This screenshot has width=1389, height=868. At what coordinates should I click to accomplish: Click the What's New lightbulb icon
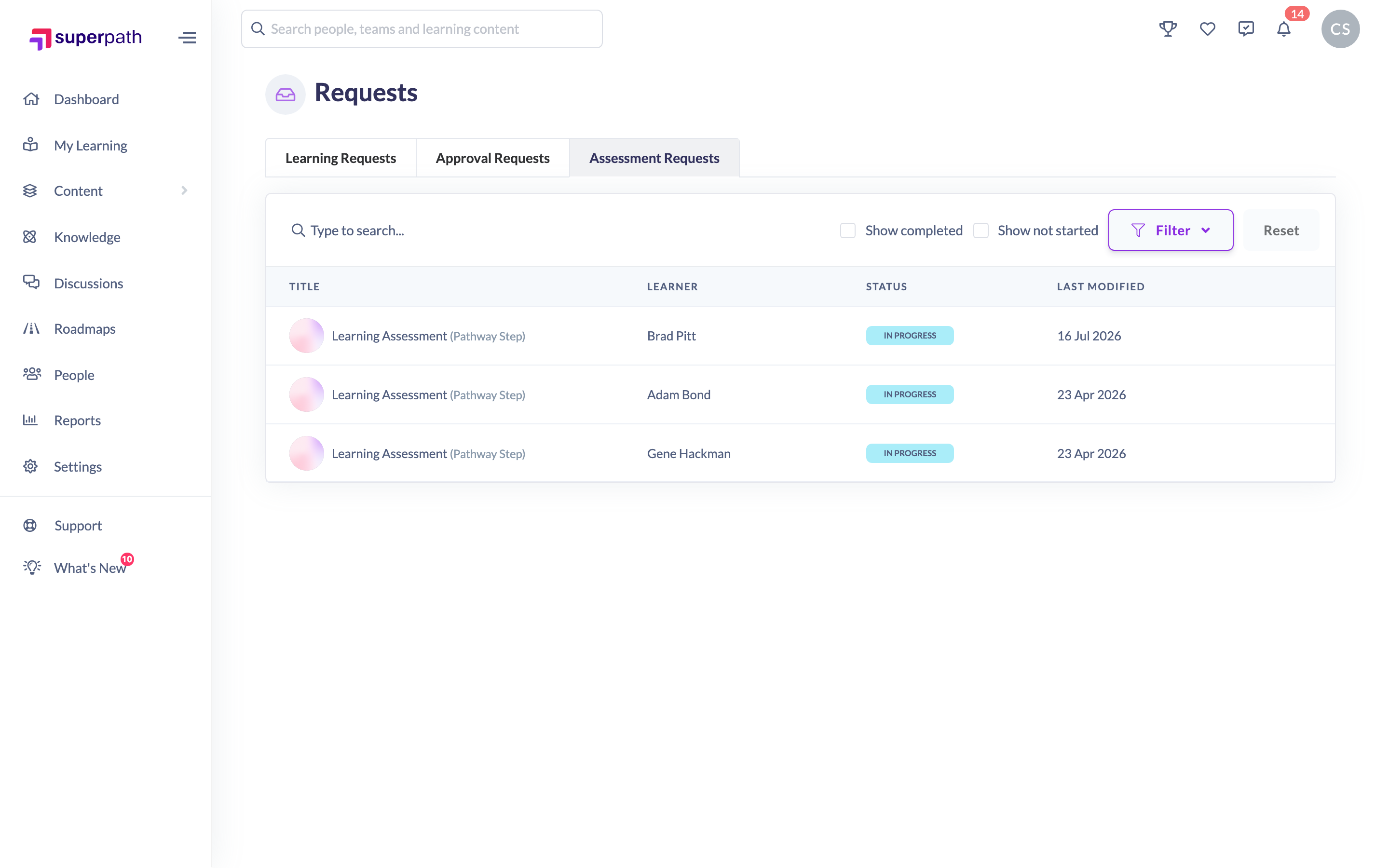coord(31,567)
